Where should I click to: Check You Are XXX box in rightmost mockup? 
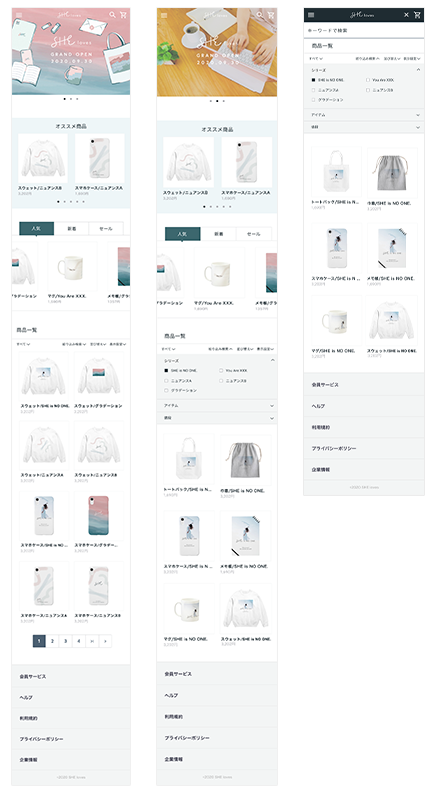point(367,80)
